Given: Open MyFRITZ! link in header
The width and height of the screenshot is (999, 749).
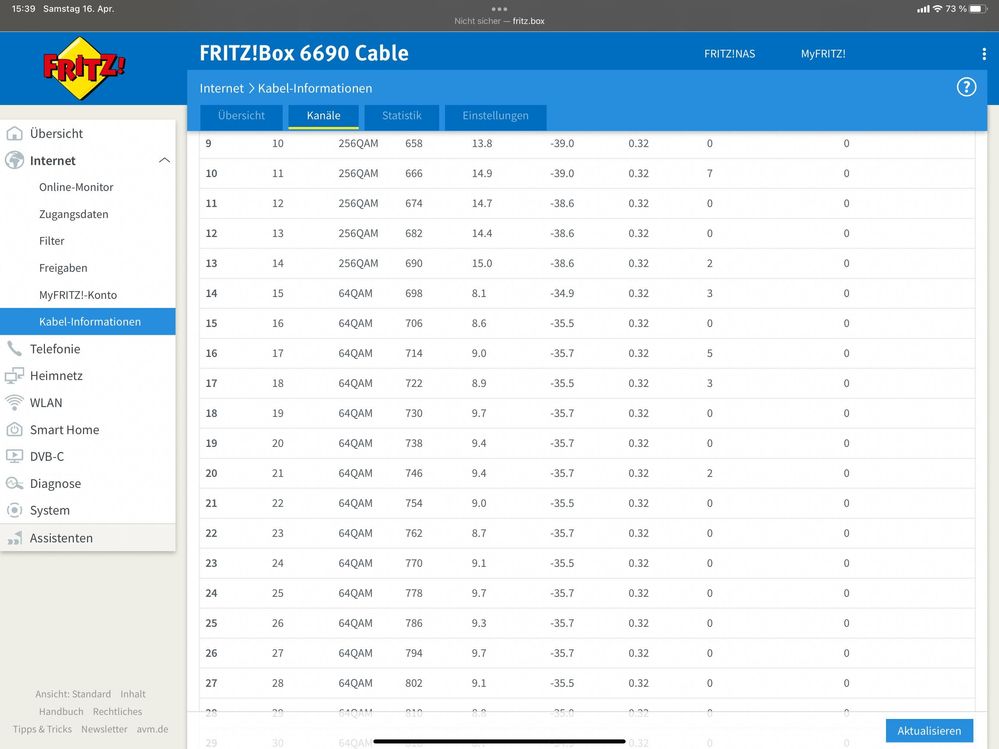Looking at the screenshot, I should 823,54.
